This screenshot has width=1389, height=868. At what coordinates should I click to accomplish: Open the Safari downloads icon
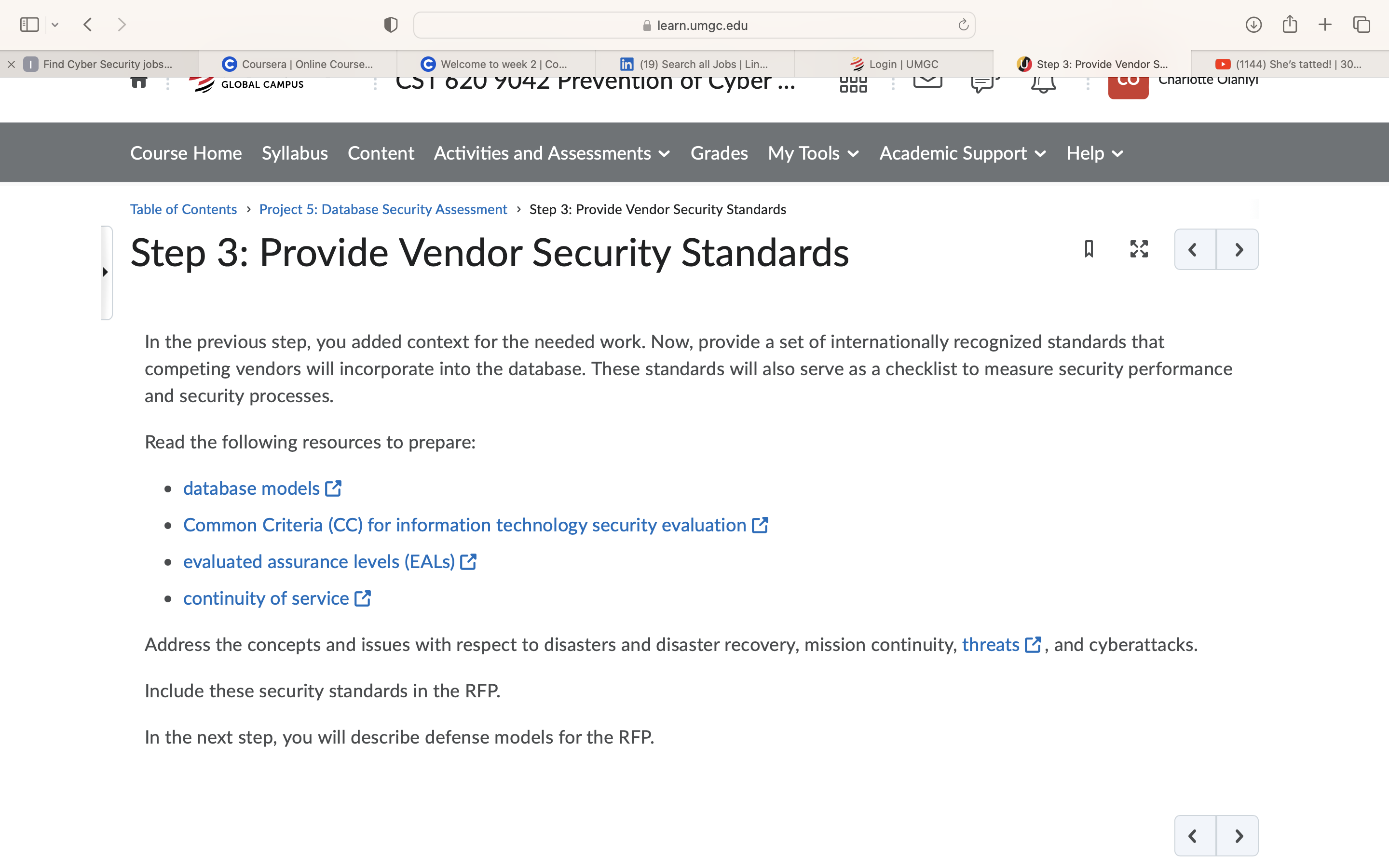pyautogui.click(x=1253, y=25)
